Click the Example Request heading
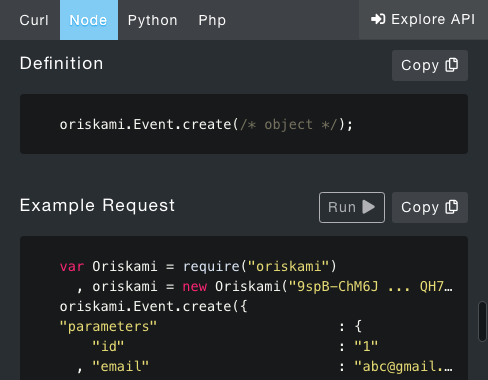Image resolution: width=488 pixels, height=380 pixels. pos(97,205)
